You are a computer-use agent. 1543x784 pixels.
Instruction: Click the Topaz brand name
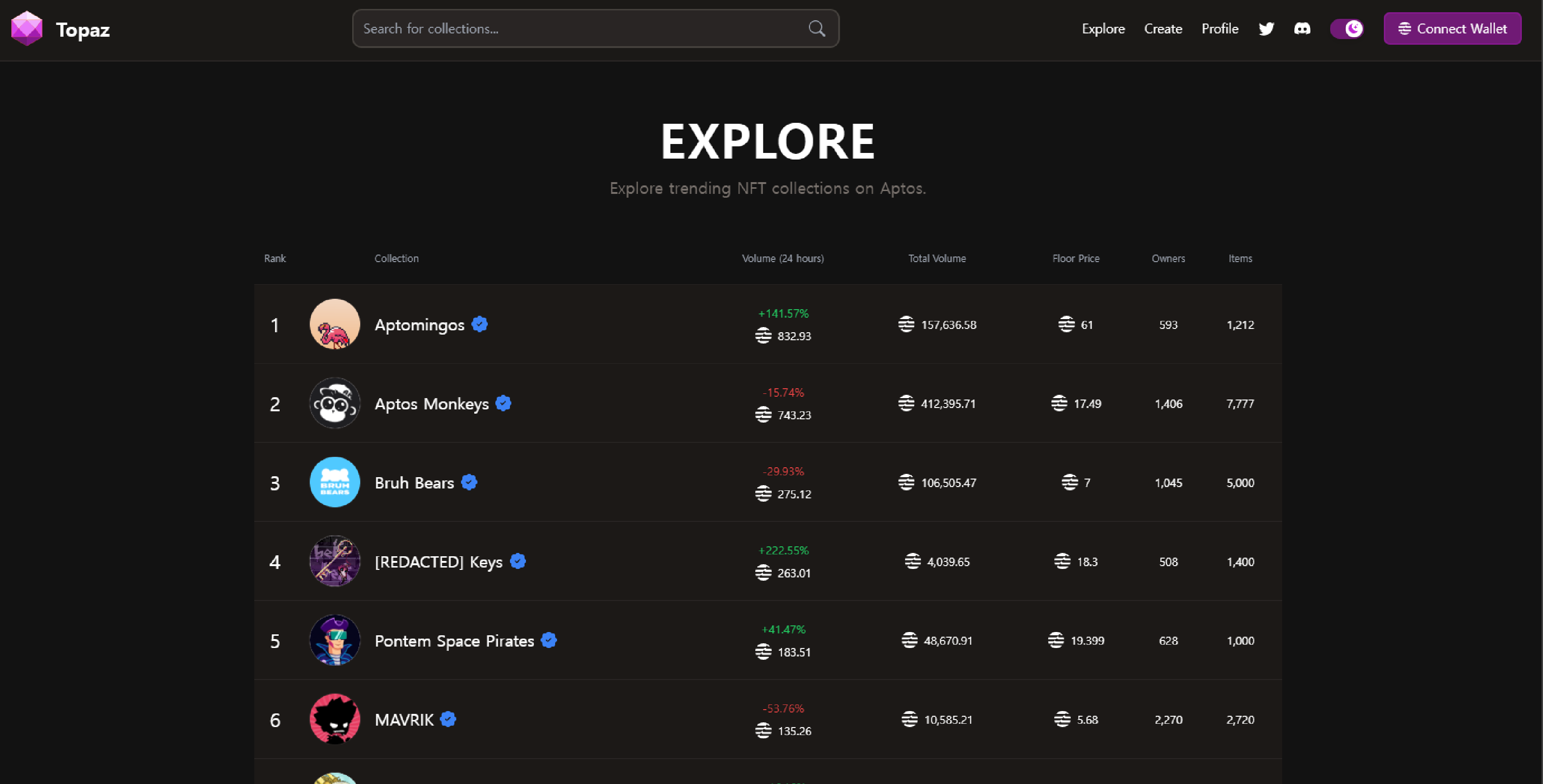83,29
